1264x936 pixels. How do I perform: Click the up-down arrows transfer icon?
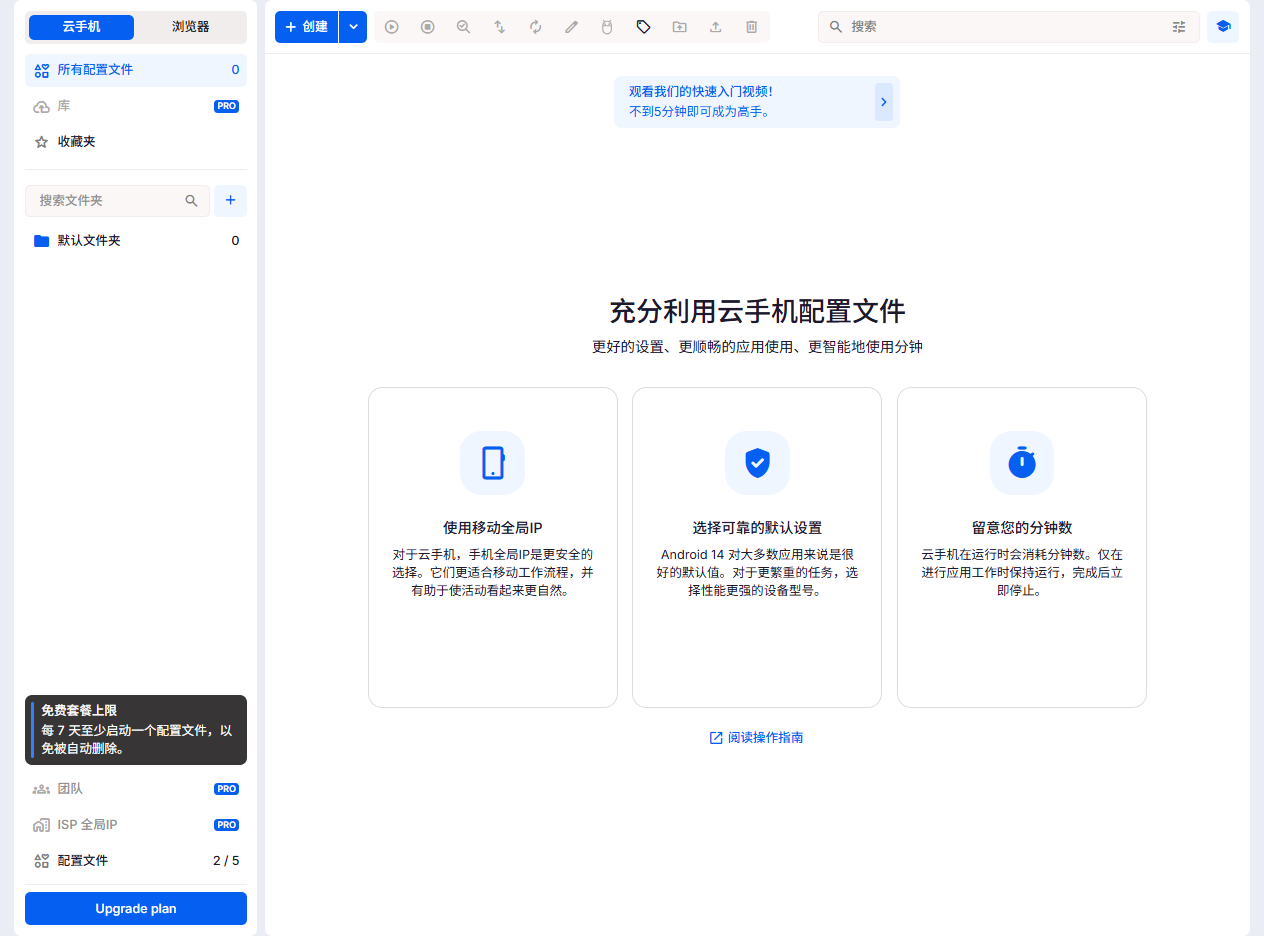click(x=500, y=27)
